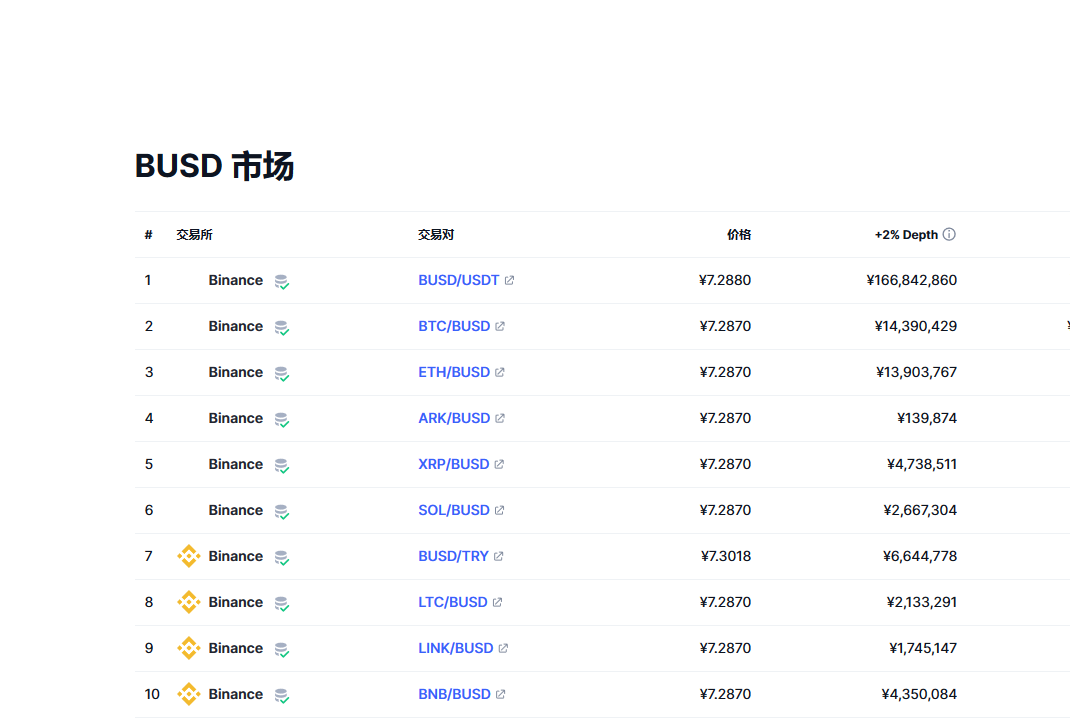The height and width of the screenshot is (720, 1070).
Task: Click the Binance name in row 4
Action: pyautogui.click(x=235, y=418)
